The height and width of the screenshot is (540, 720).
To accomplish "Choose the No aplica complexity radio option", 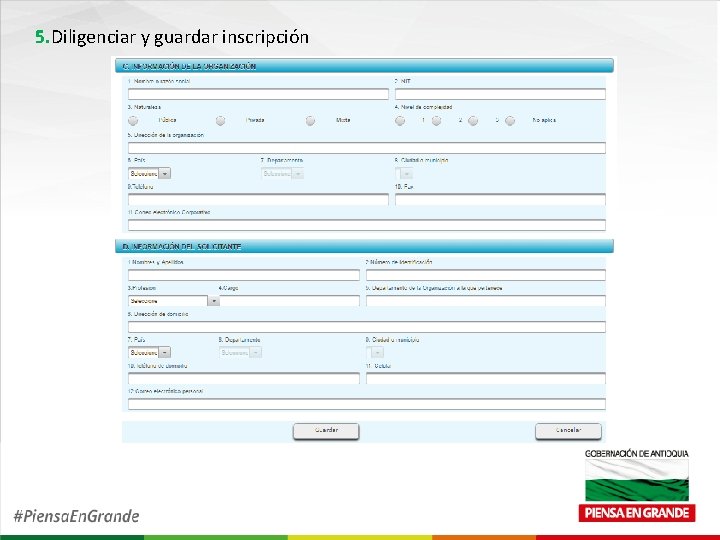I will (510, 120).
